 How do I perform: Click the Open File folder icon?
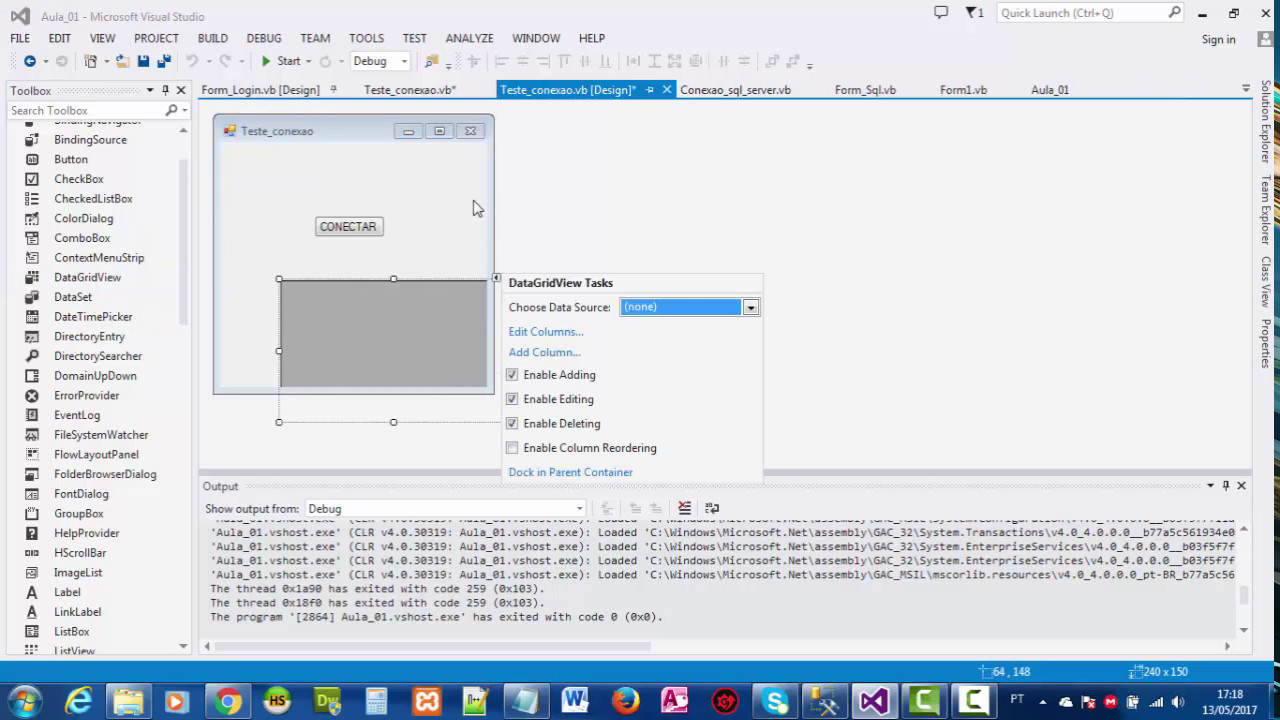123,61
